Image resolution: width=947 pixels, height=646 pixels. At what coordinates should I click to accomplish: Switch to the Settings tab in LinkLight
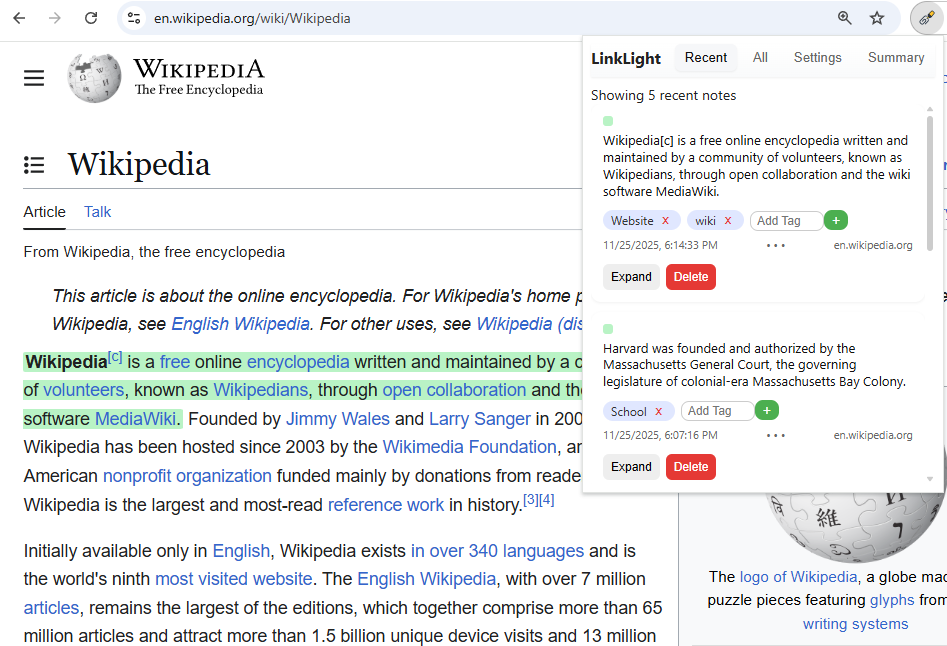[x=817, y=57]
